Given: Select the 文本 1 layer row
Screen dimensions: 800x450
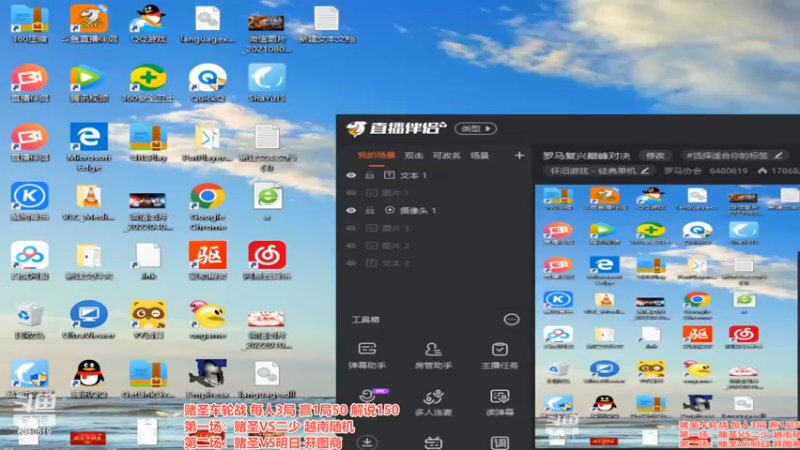Looking at the screenshot, I should [433, 175].
